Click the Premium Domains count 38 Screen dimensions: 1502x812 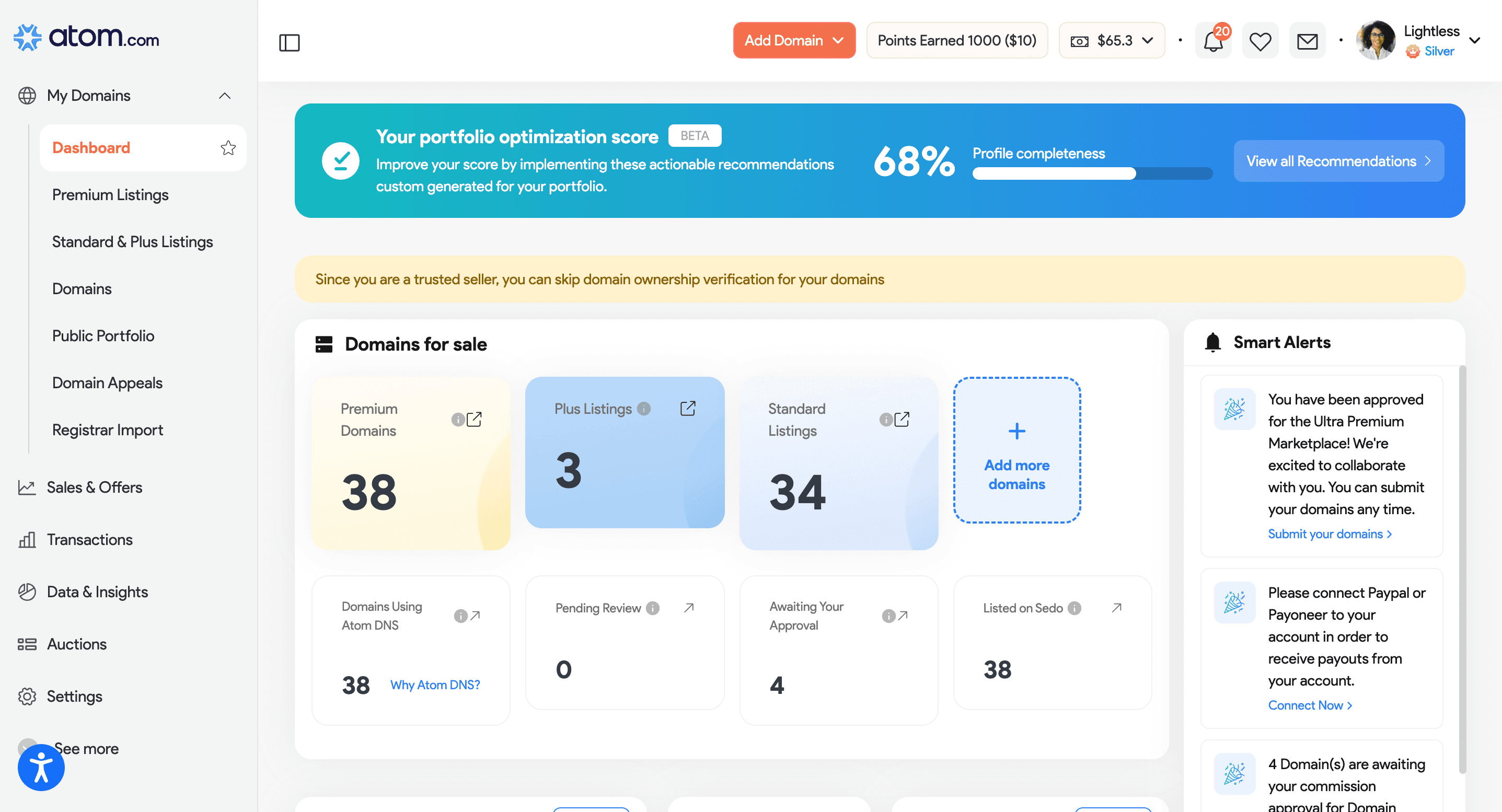pos(369,492)
